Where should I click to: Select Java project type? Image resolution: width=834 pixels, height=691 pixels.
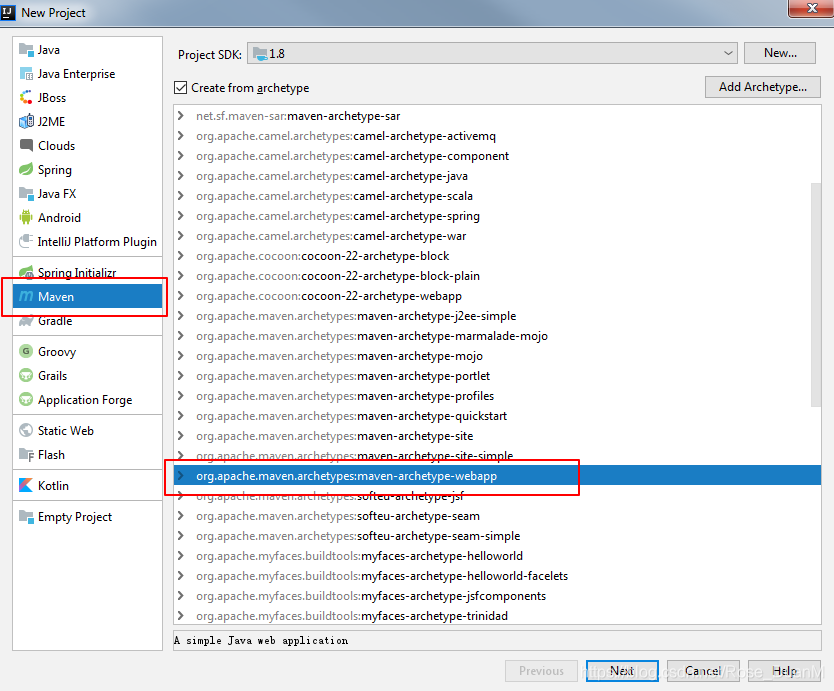88,49
